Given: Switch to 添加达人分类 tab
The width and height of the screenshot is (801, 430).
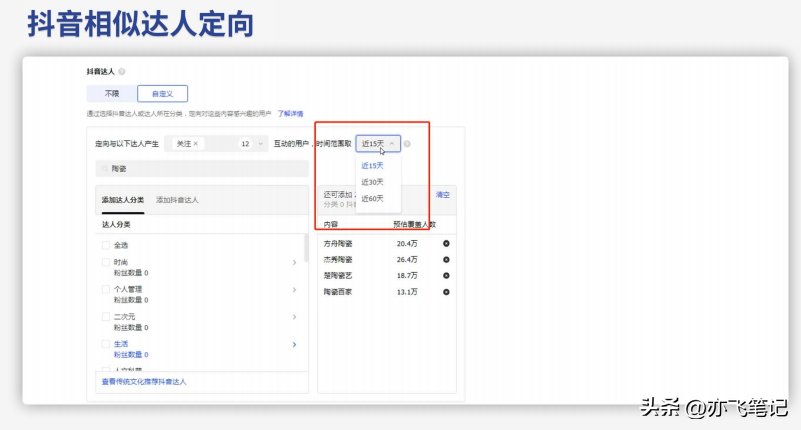Looking at the screenshot, I should click(123, 200).
